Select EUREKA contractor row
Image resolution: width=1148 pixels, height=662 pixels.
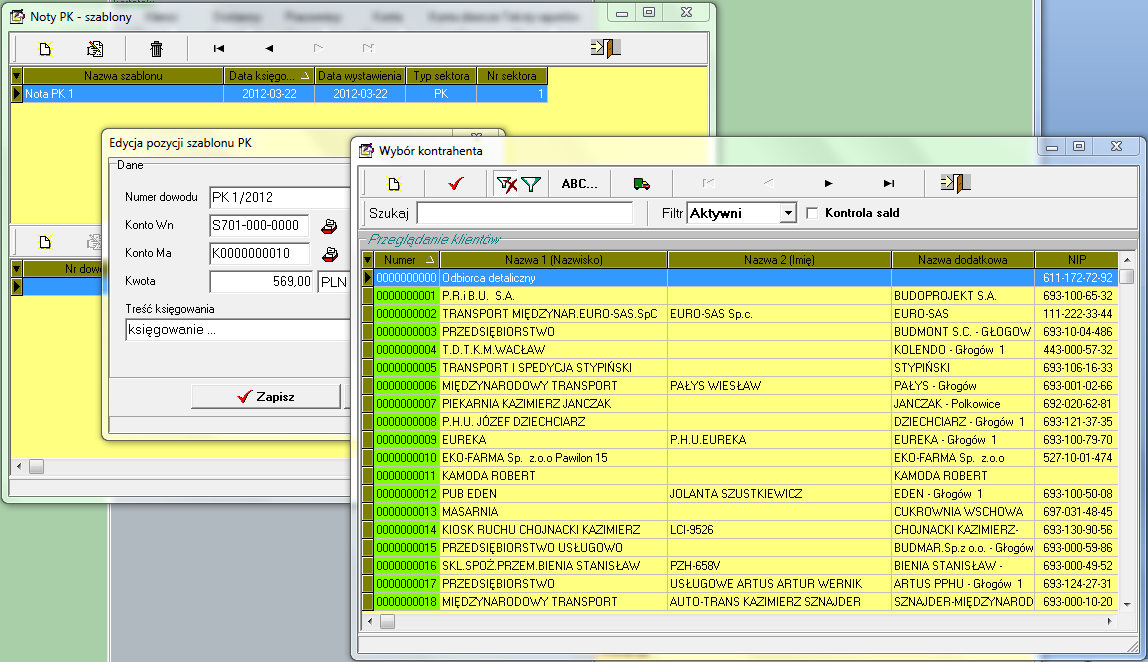click(x=740, y=440)
